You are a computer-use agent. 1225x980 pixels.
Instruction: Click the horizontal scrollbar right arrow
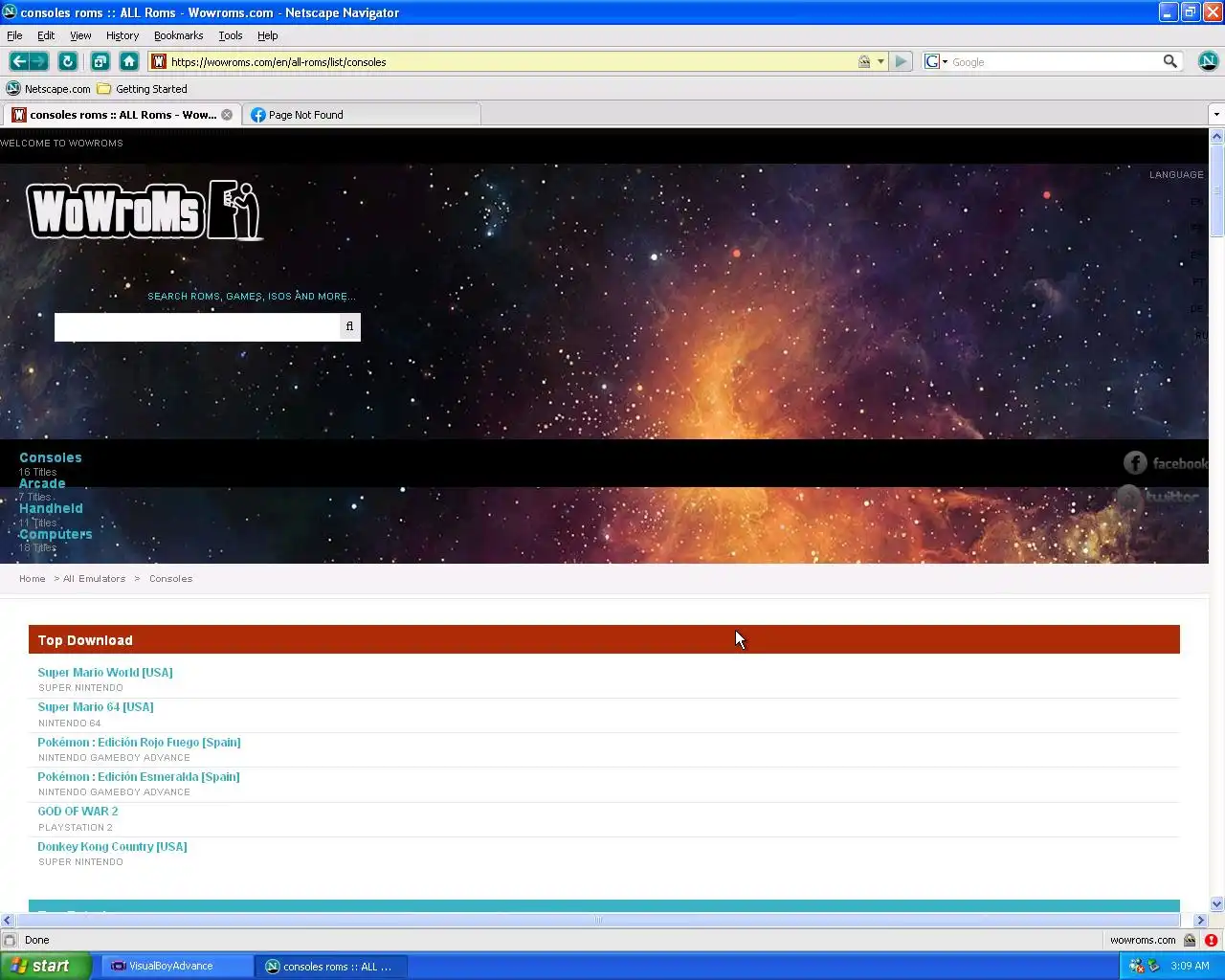(x=1200, y=920)
